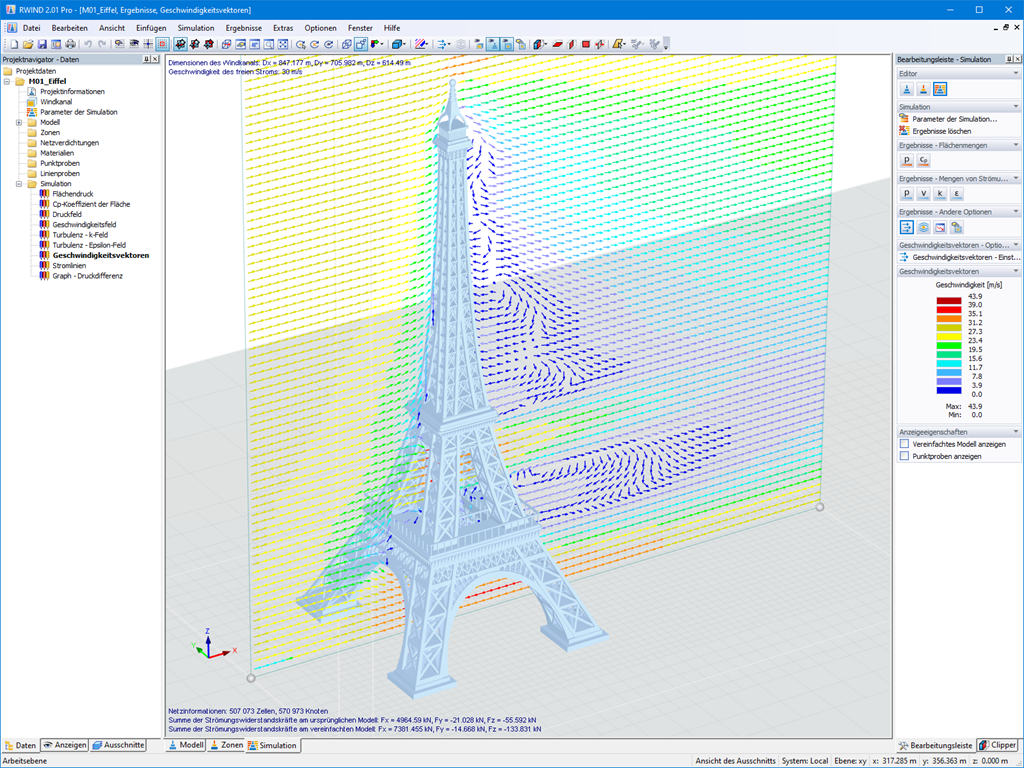Screen dimensions: 1024x768
Task: Select the Cp coefficient icon under Flächenmengen
Action: click(923, 160)
